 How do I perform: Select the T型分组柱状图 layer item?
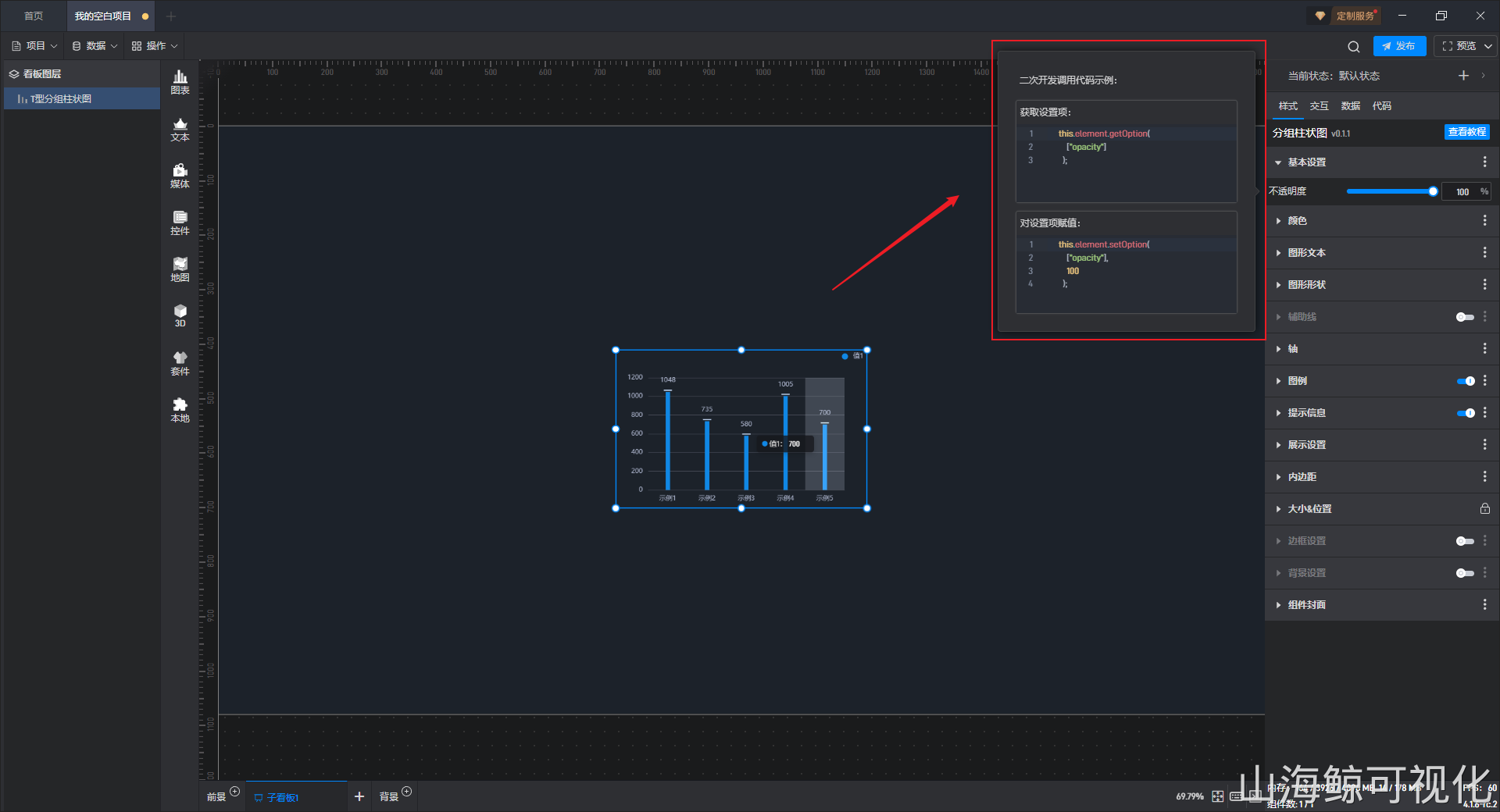pos(61,99)
